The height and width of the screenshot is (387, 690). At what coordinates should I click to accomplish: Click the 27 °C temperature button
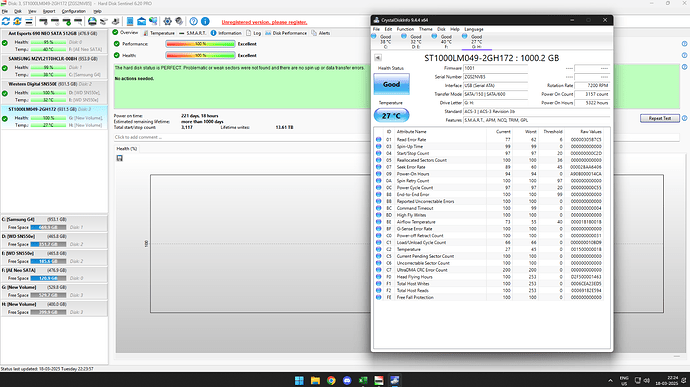coord(391,115)
